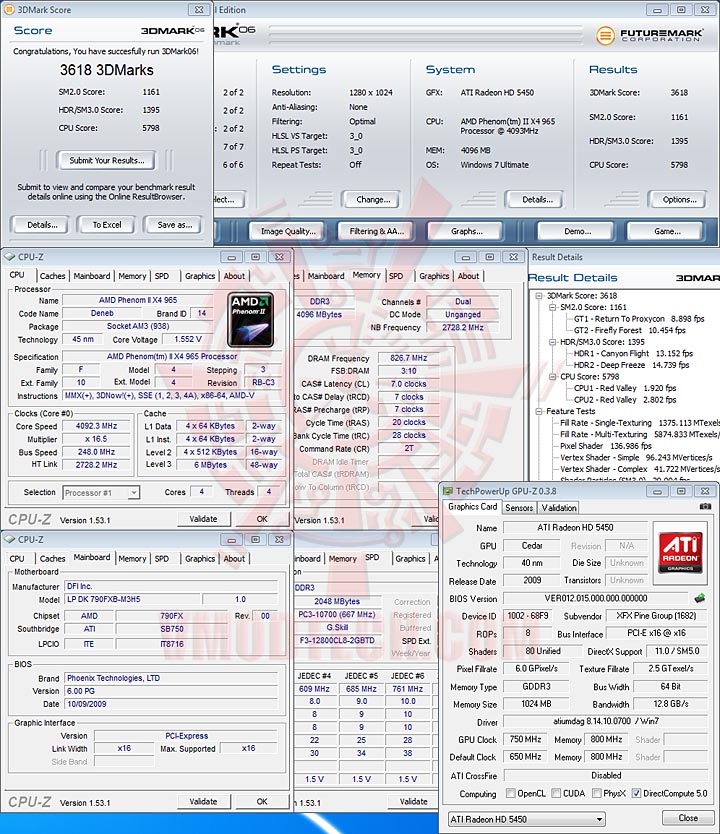The image size is (720, 834).
Task: Uncheck the DirectCompute 5.0 checkbox
Action: click(x=636, y=793)
